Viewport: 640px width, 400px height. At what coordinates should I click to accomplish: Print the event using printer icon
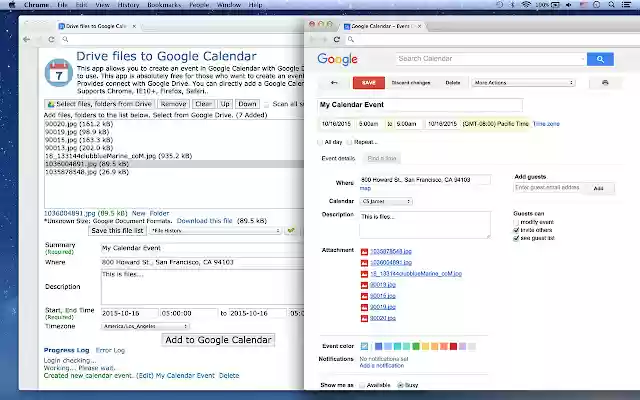pyautogui.click(x=605, y=83)
